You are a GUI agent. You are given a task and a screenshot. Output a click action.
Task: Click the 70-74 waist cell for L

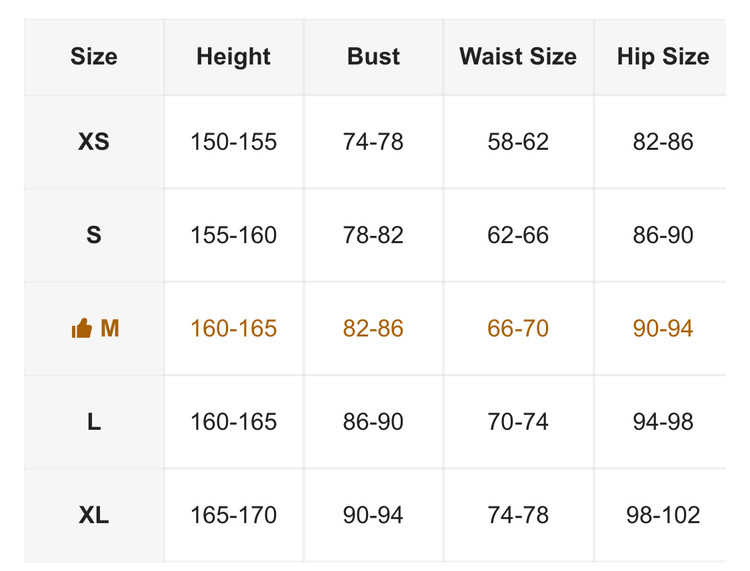518,422
